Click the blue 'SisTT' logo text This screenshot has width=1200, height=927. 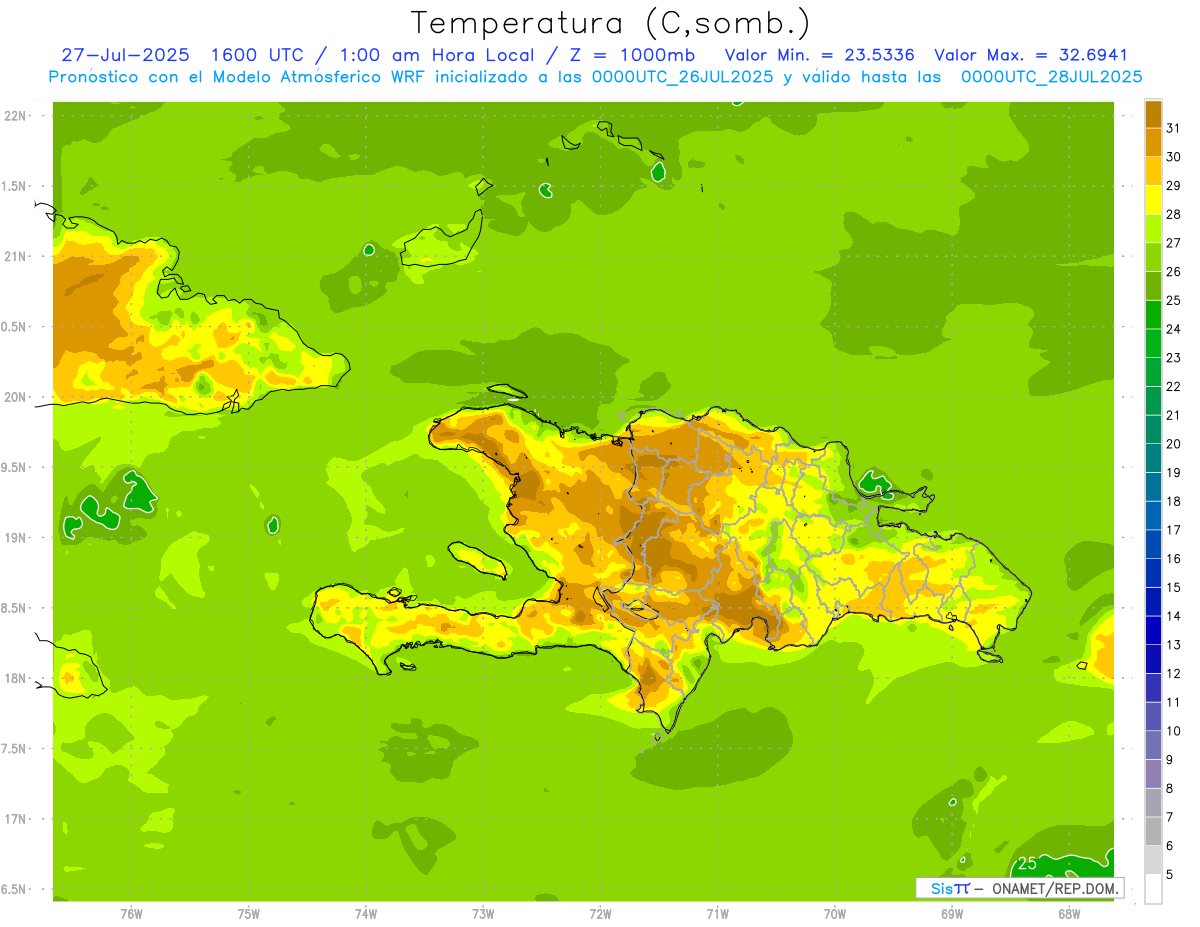949,888
